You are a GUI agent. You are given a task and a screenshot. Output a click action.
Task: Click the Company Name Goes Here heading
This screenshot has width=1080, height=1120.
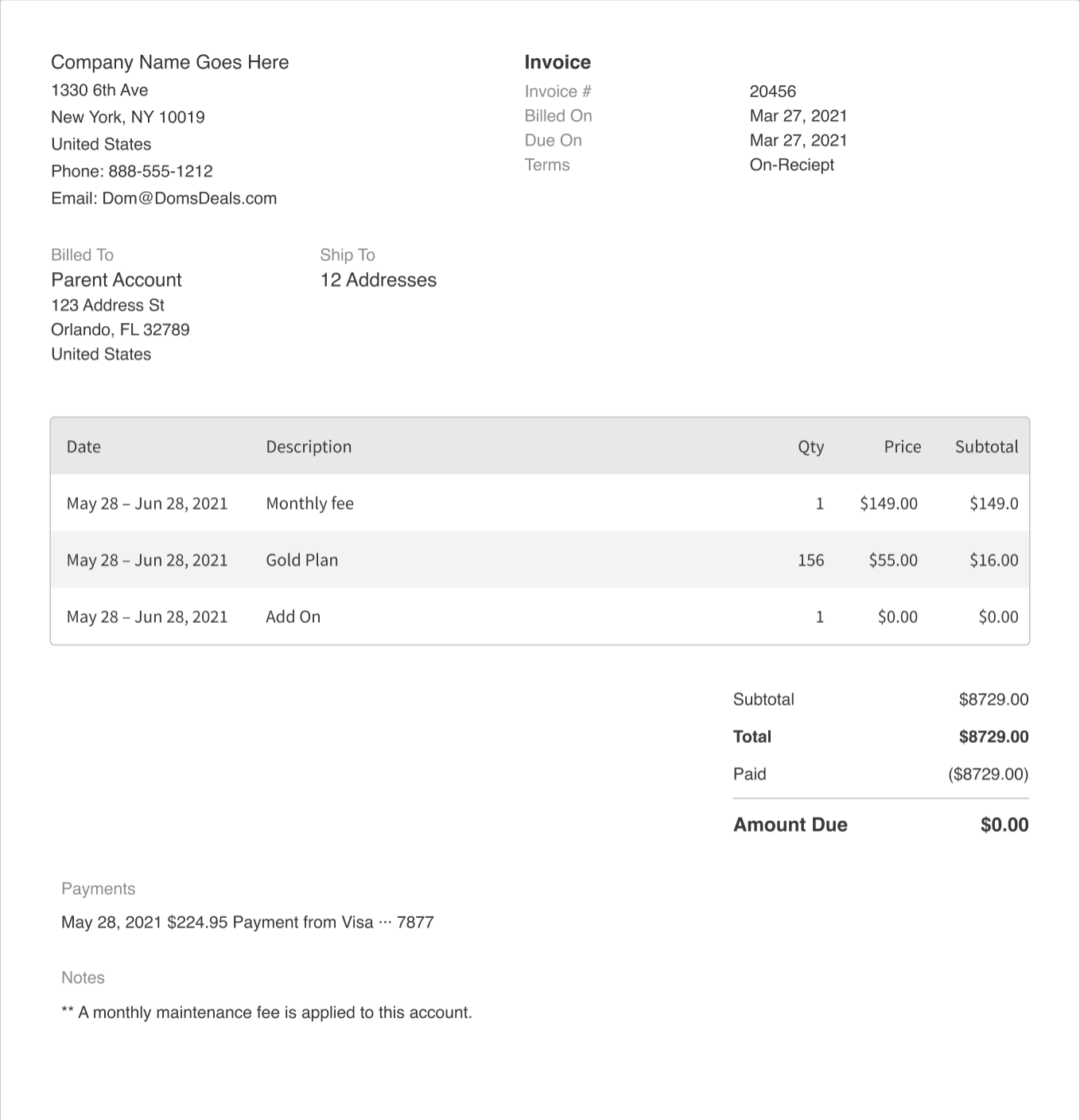coord(170,62)
